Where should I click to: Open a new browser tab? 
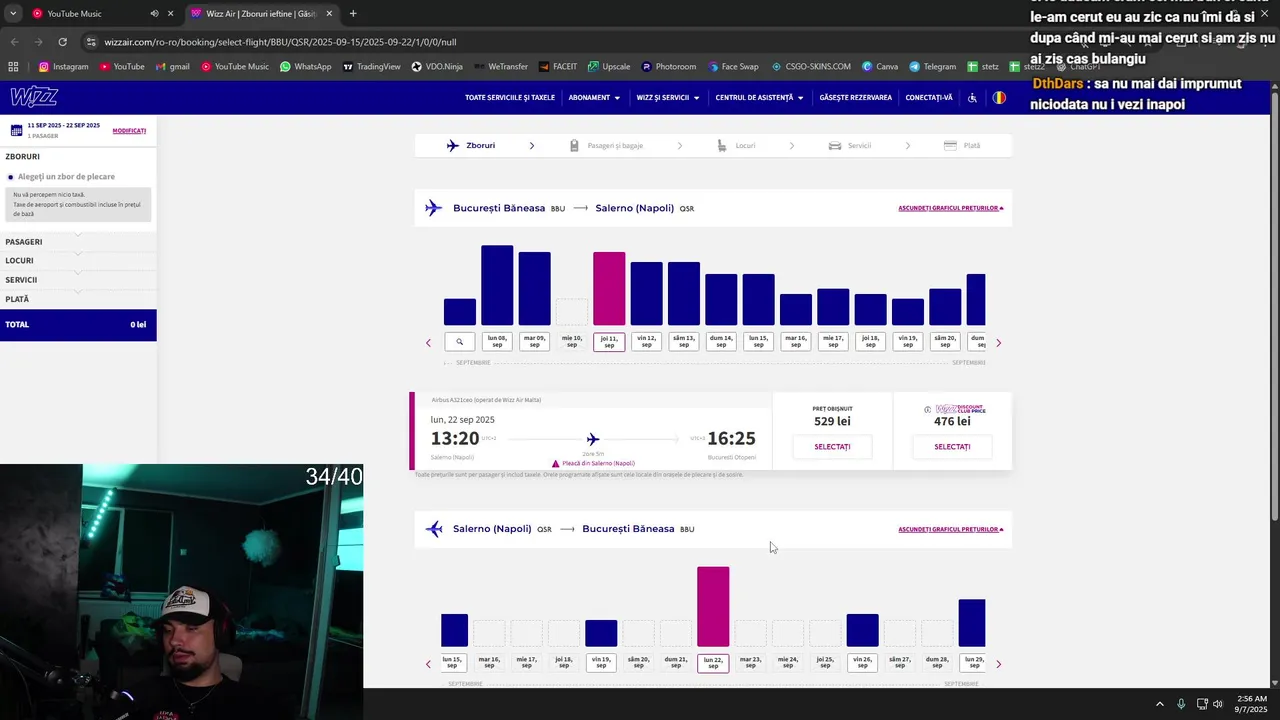pyautogui.click(x=353, y=14)
